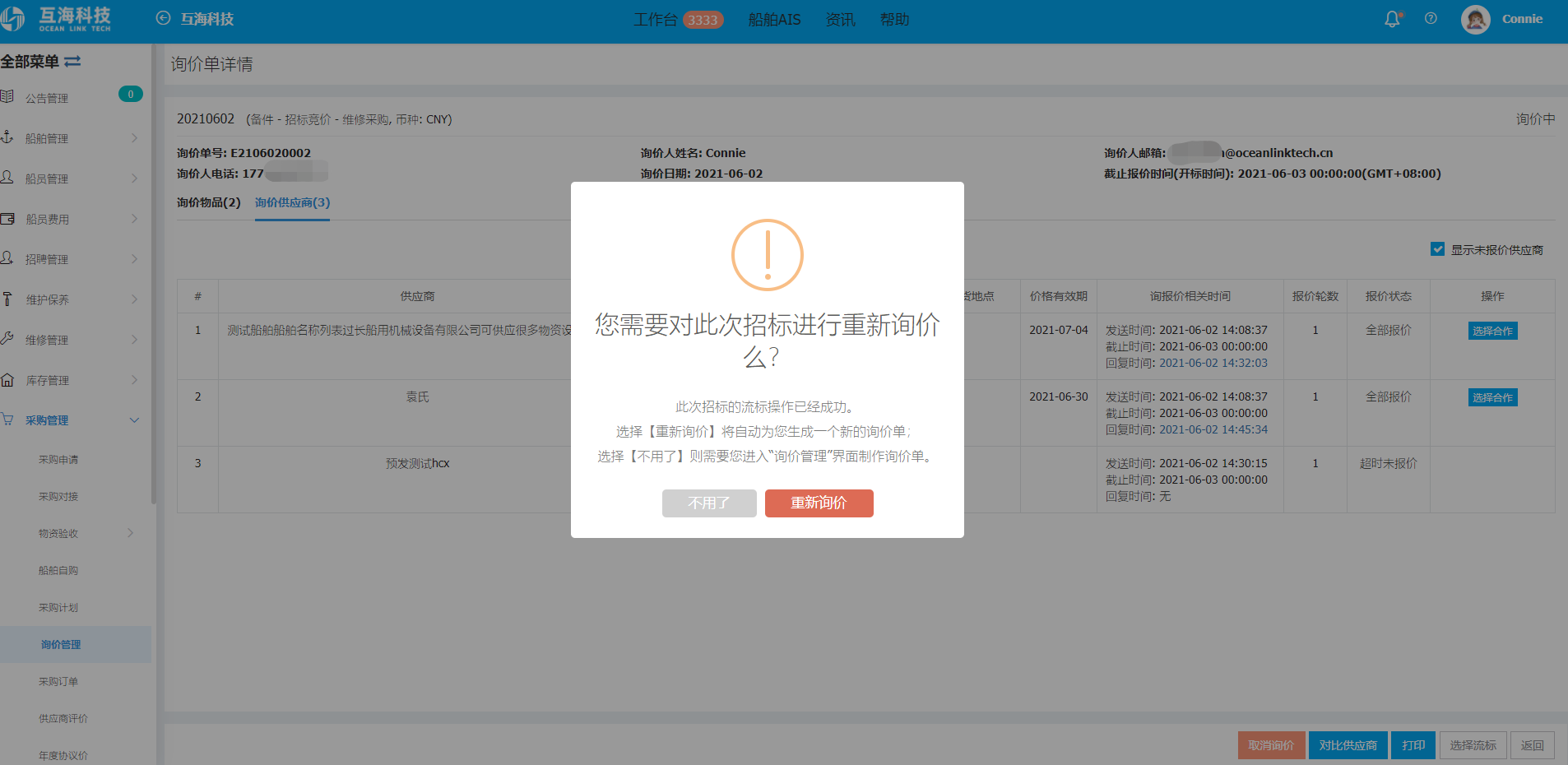
Task: Click the 采购管理 cart icon
Action: (x=7, y=420)
